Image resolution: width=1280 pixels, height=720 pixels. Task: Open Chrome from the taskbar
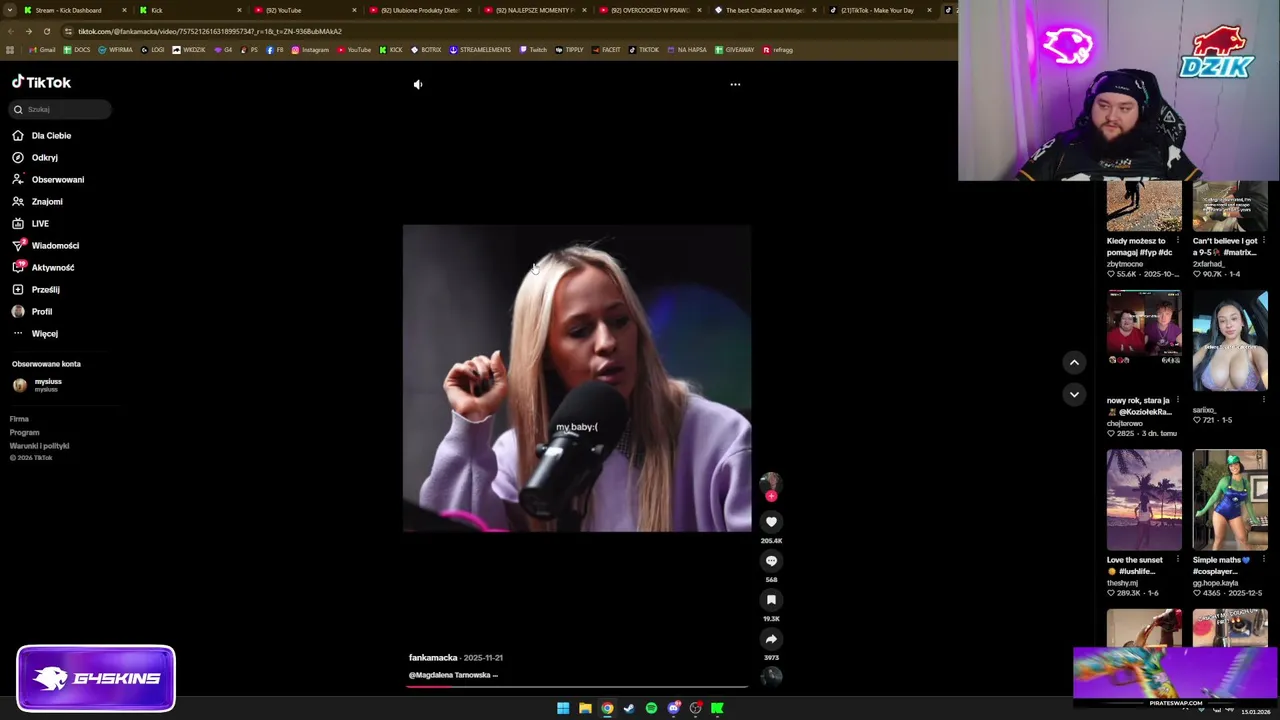pos(607,708)
